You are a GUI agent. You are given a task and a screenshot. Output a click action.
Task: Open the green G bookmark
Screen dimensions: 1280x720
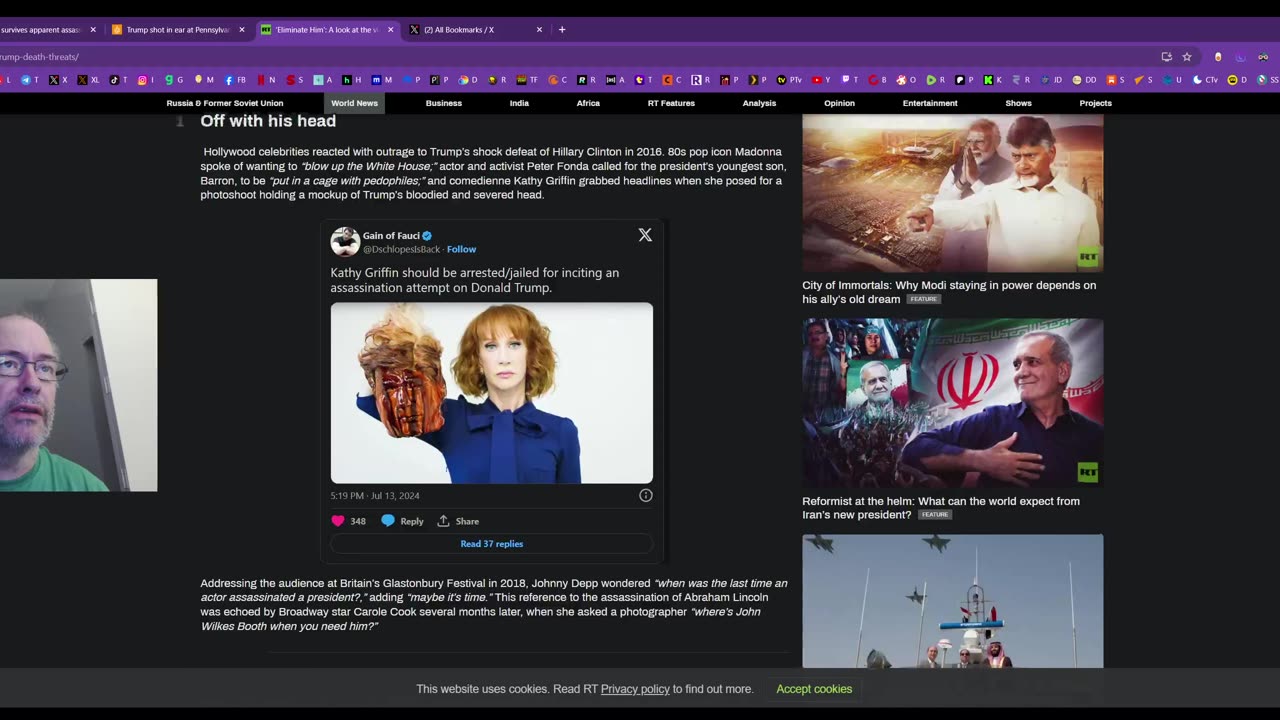tap(174, 80)
